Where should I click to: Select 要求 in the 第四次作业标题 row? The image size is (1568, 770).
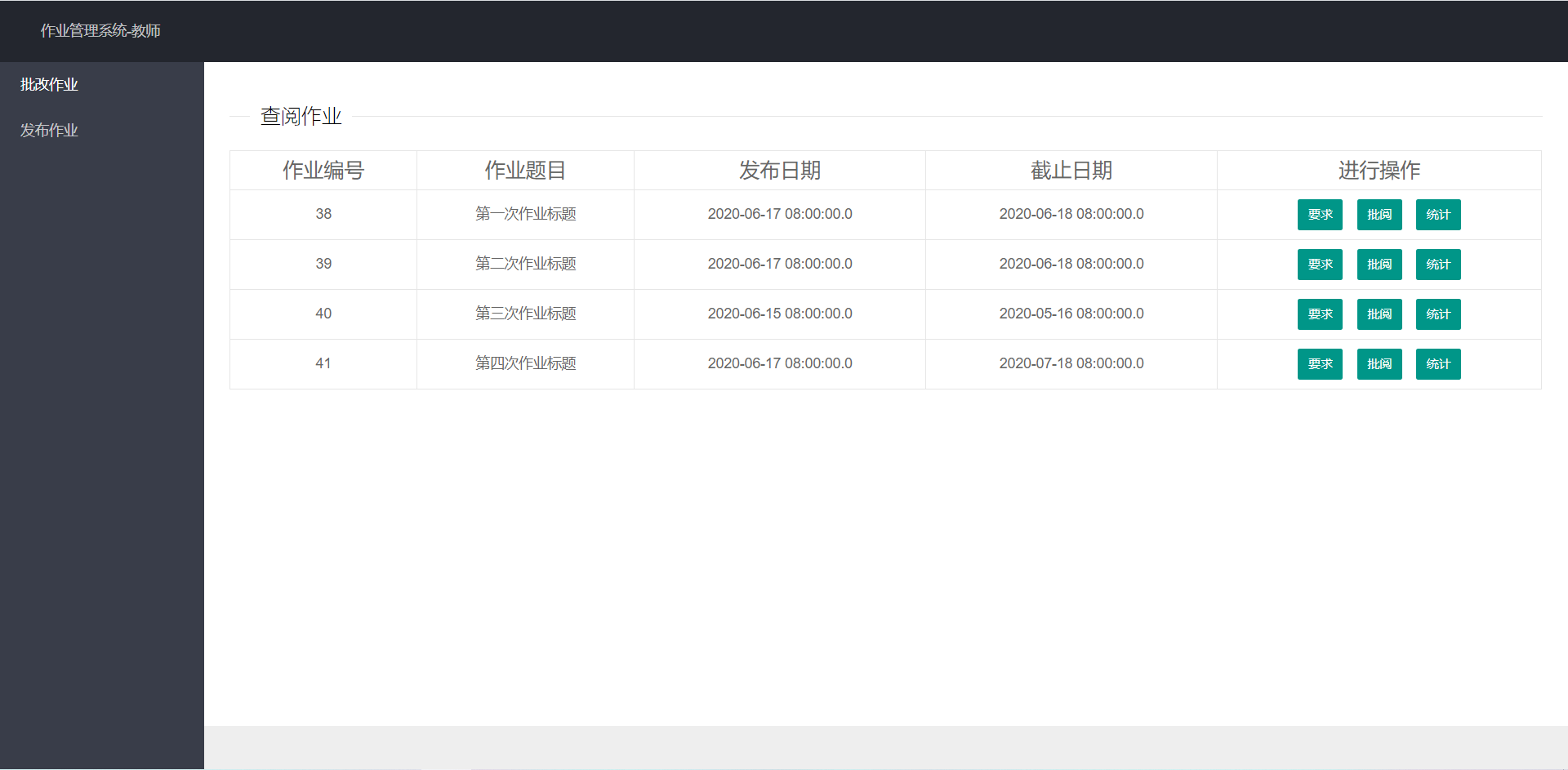coord(1320,364)
